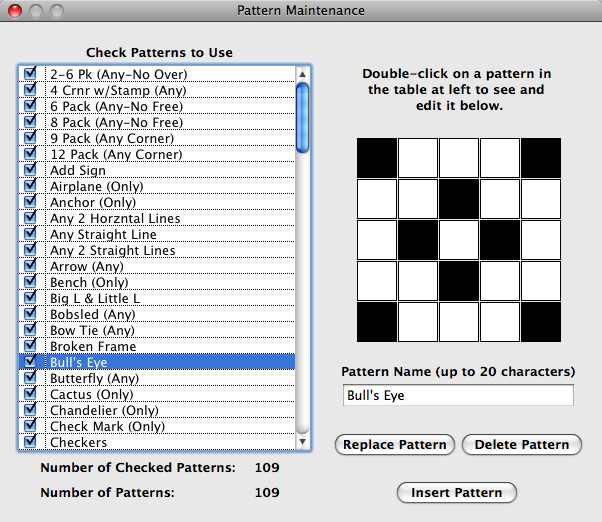
Task: Disable the Cactus (Only) pattern checkbox
Action: (x=30, y=394)
